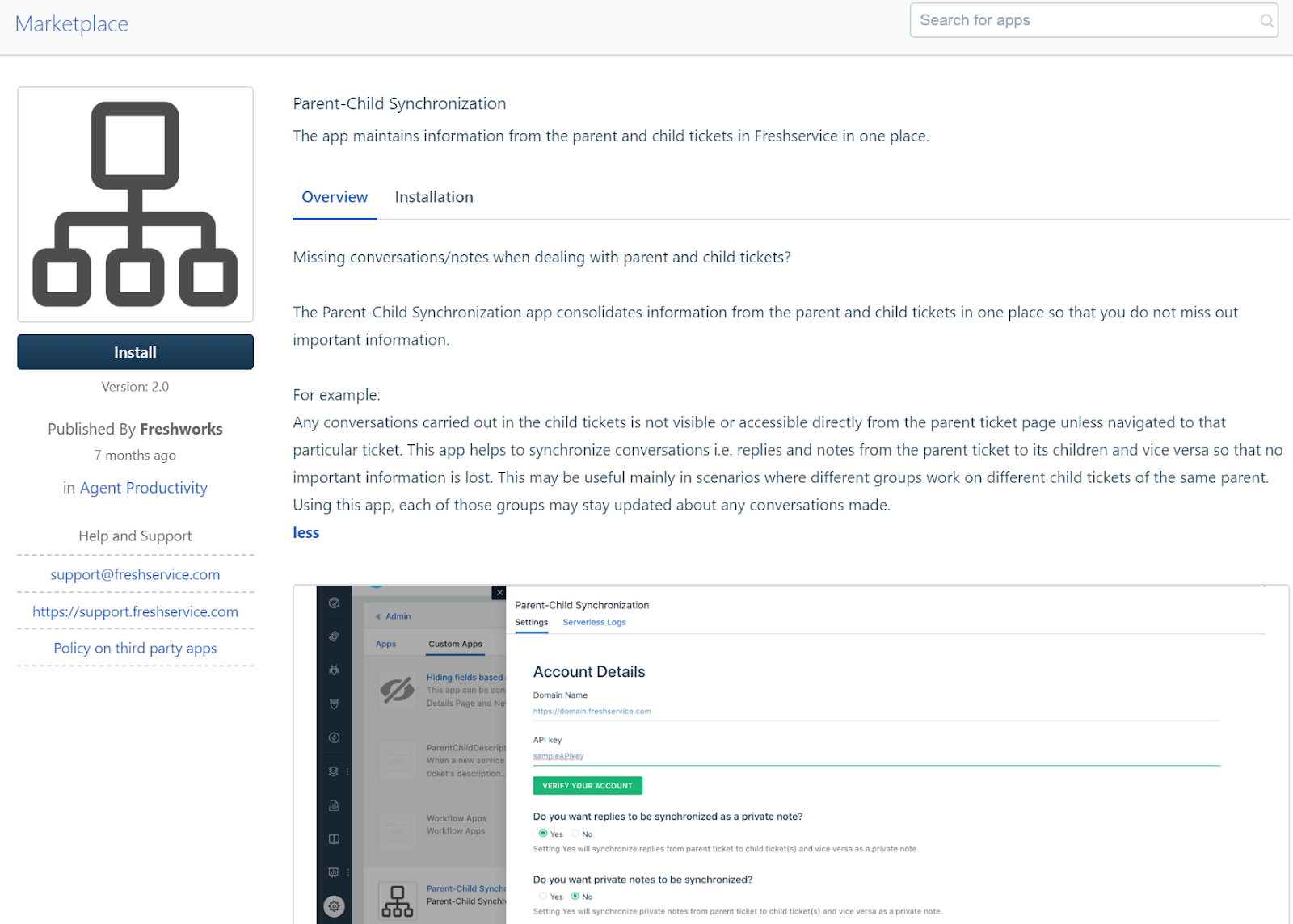The height and width of the screenshot is (924, 1293).
Task: Click the gear (admin) icon in preview sidebar
Action: (334, 906)
